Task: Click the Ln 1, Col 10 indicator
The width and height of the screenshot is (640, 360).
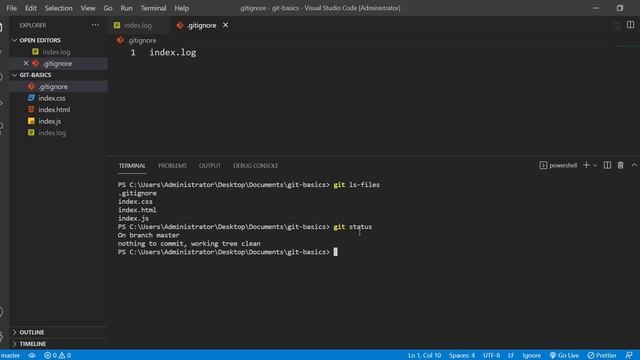Action: pyautogui.click(x=424, y=356)
